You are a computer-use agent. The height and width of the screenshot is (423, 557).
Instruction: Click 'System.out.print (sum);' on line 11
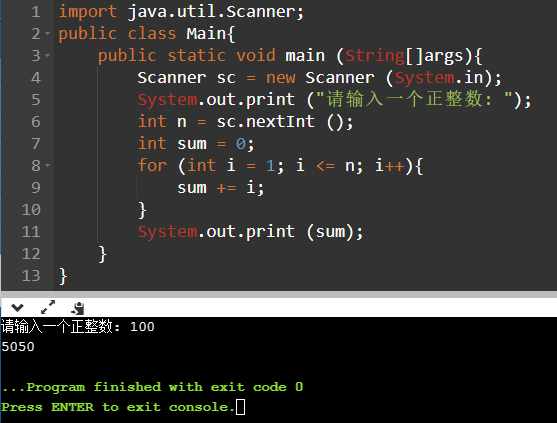tap(250, 232)
